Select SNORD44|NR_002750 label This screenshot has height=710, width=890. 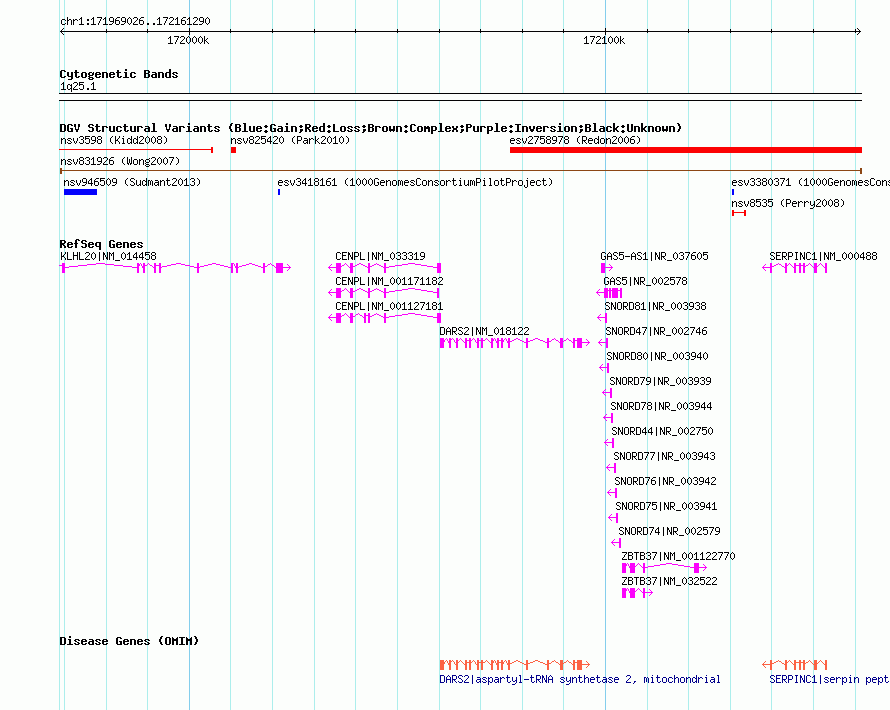pyautogui.click(x=662, y=431)
